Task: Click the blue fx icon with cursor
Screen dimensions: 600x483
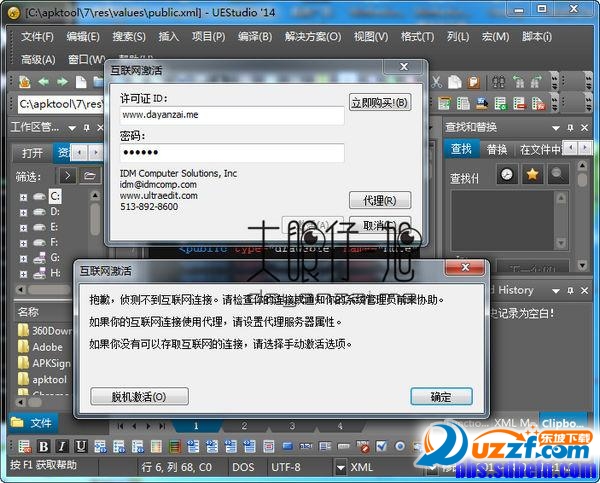Action: [482, 103]
